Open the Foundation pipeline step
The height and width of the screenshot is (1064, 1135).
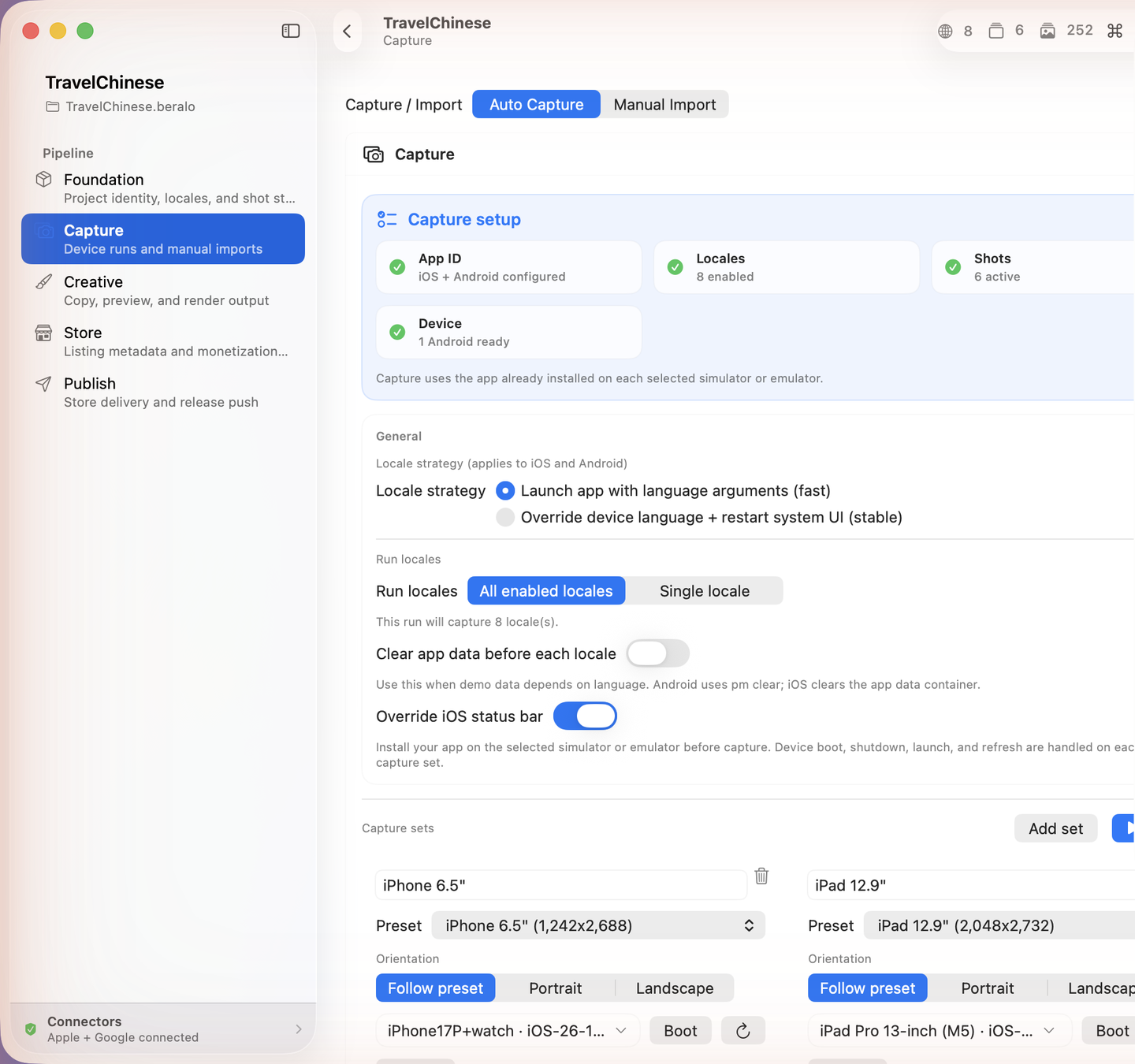(x=163, y=188)
